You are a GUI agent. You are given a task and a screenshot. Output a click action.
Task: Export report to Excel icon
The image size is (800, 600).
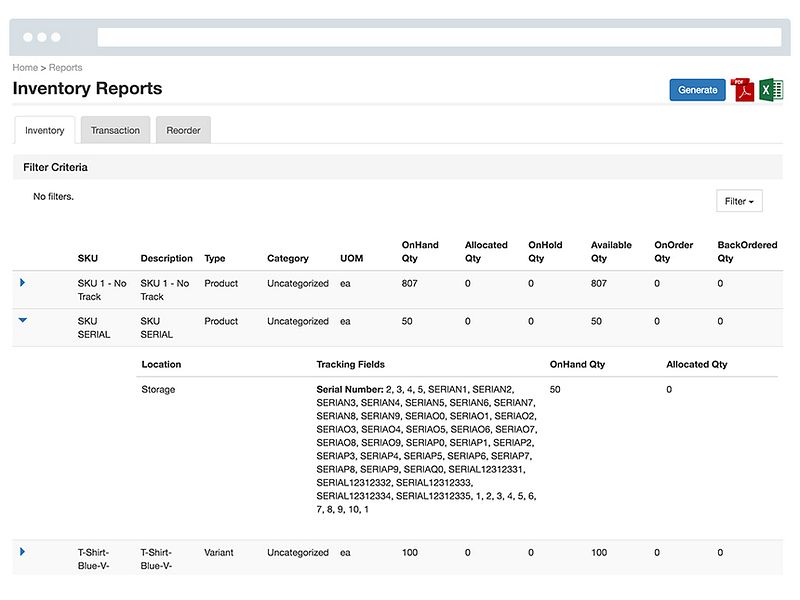click(x=771, y=90)
